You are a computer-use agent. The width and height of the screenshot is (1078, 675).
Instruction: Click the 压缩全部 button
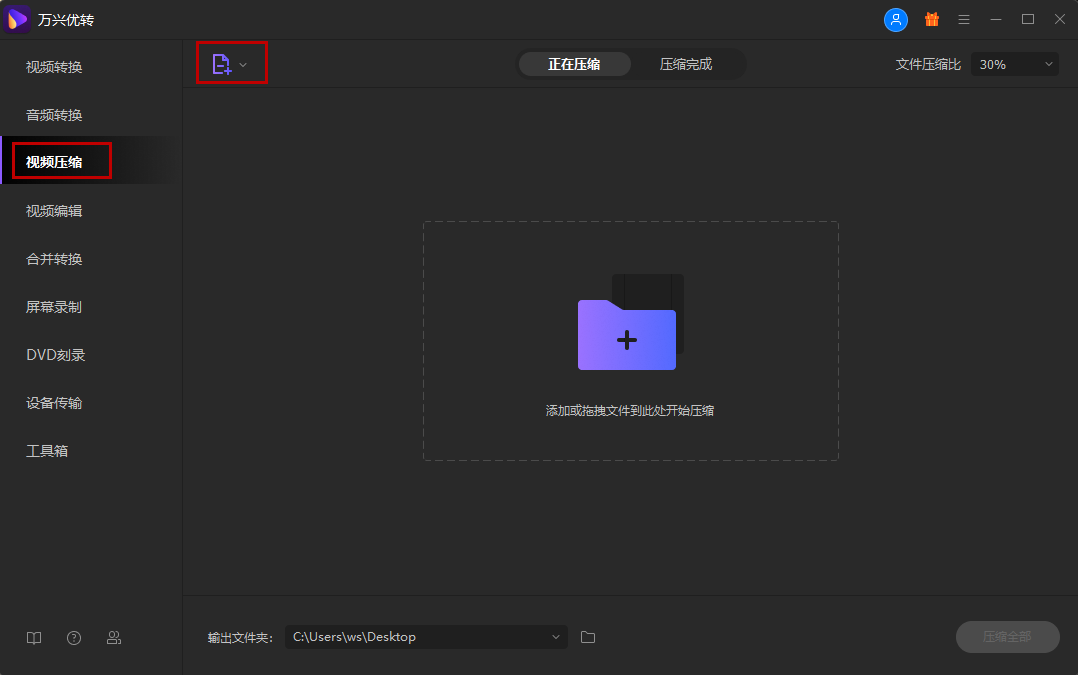click(x=1007, y=637)
